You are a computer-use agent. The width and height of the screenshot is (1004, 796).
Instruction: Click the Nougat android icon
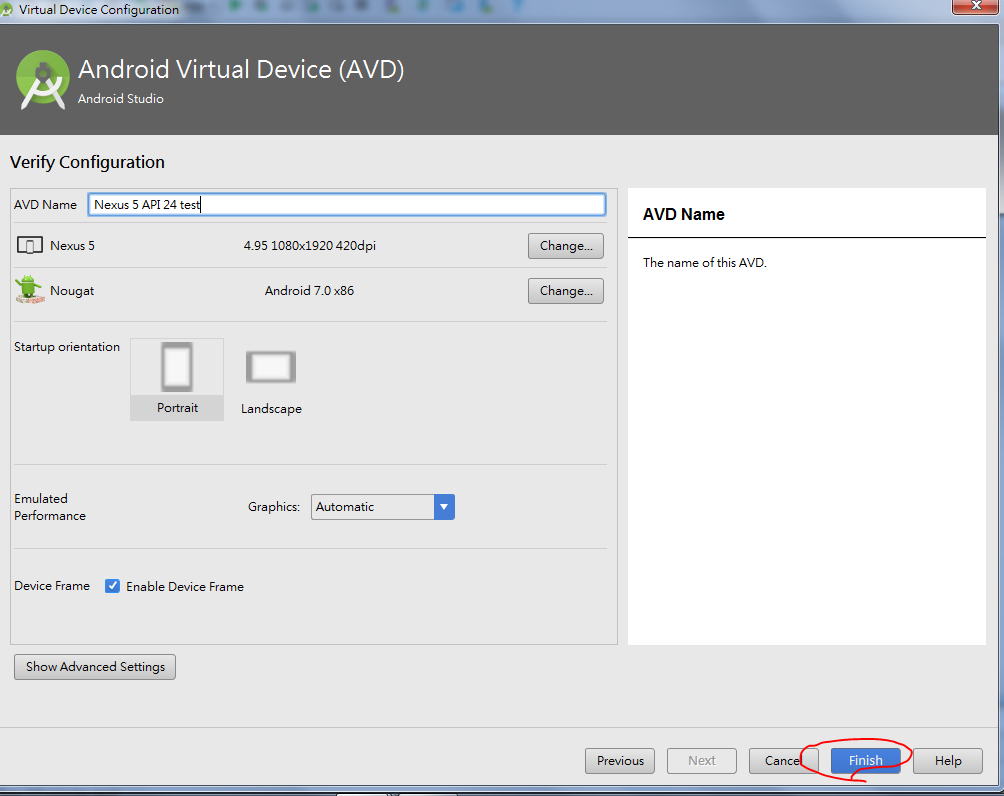[29, 289]
